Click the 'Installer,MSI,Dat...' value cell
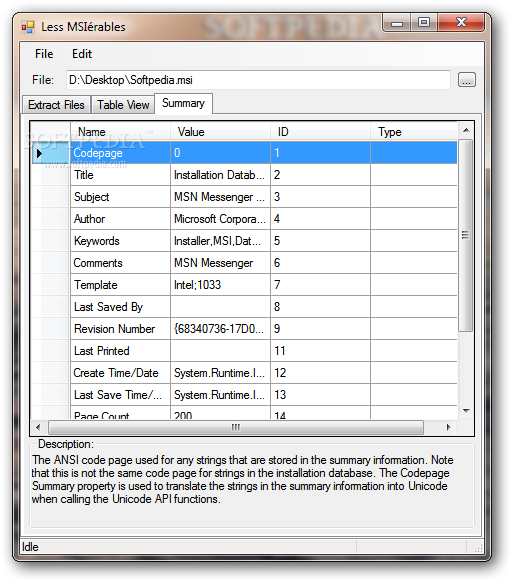Viewport: 512px width, 582px height. pos(221,241)
